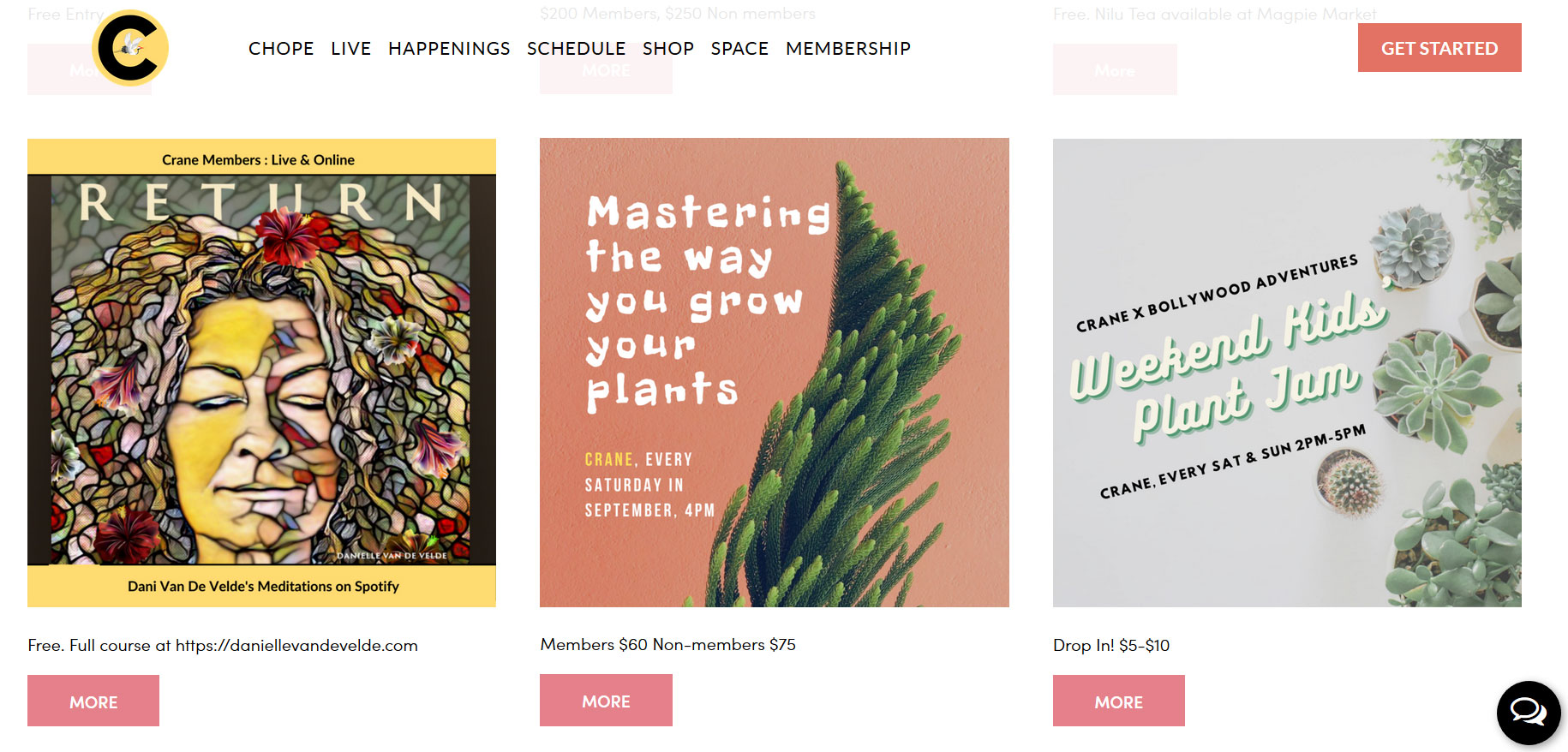Image resolution: width=1568 pixels, height=752 pixels.
Task: Open the CHOPE menu item
Action: pos(281,49)
